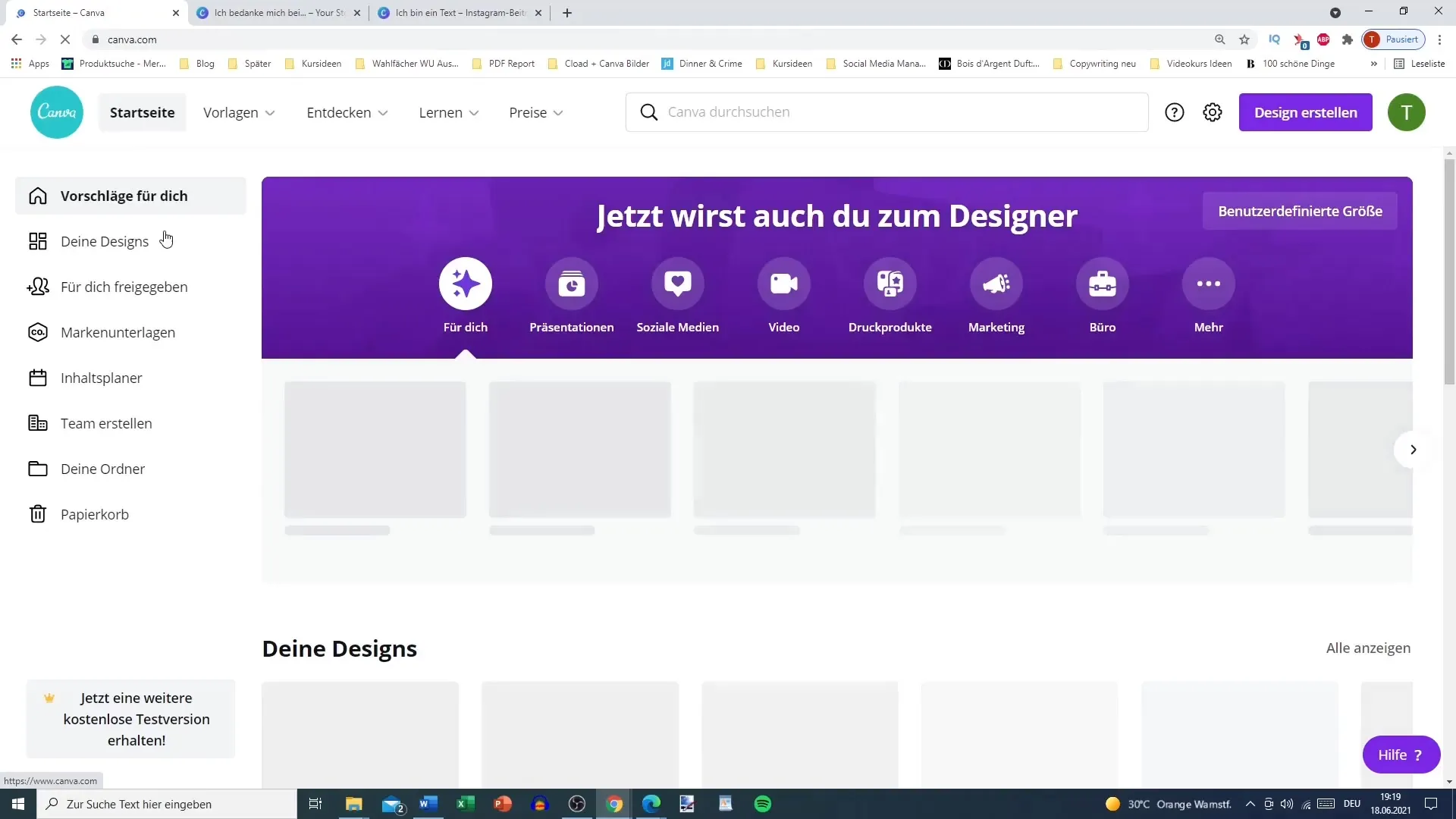Select the Büro briefcase icon
The height and width of the screenshot is (819, 1456).
coord(1103,284)
